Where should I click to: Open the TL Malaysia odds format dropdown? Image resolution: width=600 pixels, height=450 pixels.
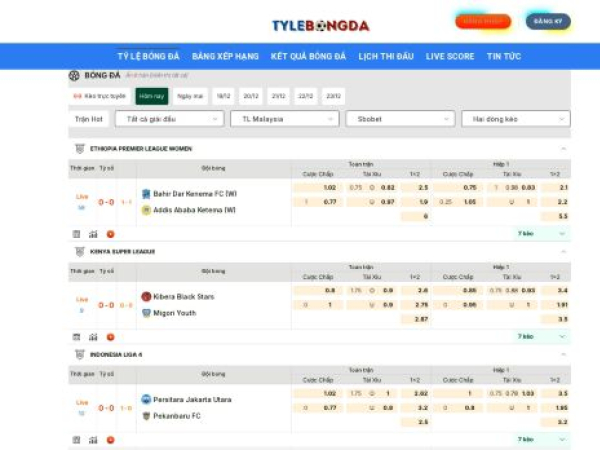[284, 119]
